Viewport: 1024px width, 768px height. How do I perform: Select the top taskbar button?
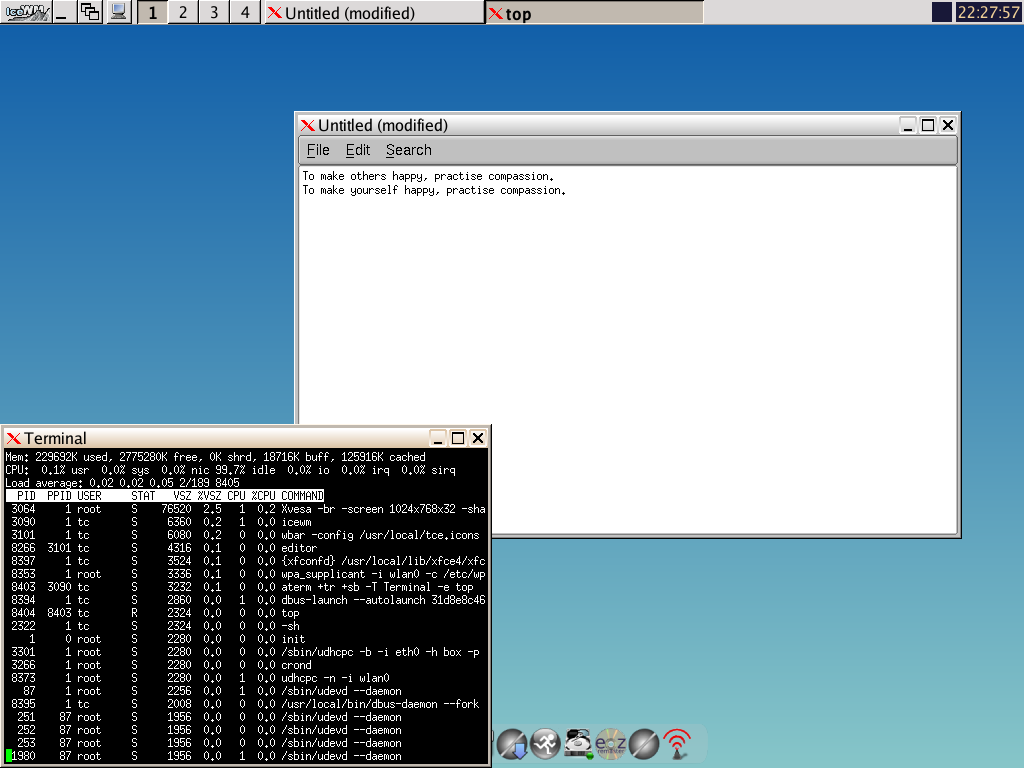(x=594, y=12)
